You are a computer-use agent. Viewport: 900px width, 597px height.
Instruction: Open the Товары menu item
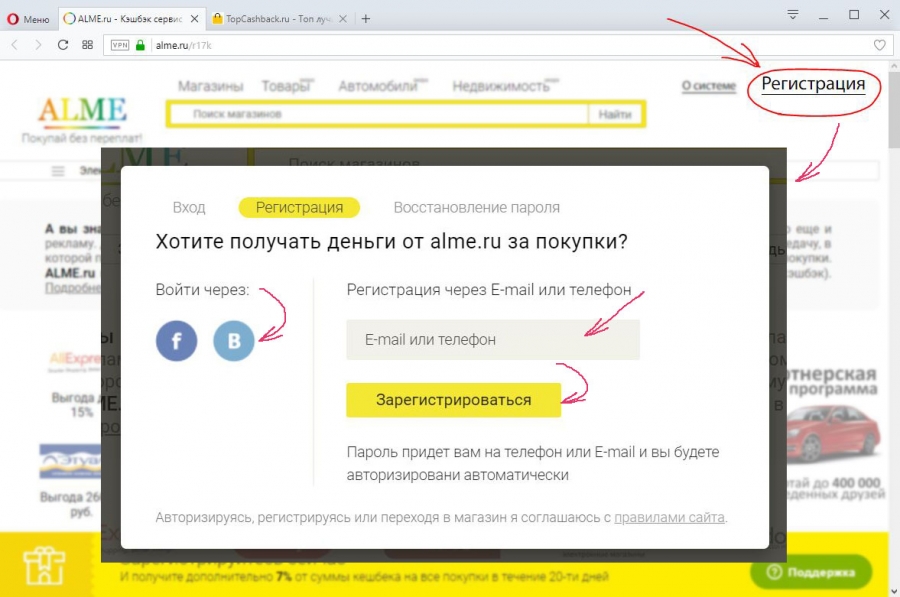point(286,86)
